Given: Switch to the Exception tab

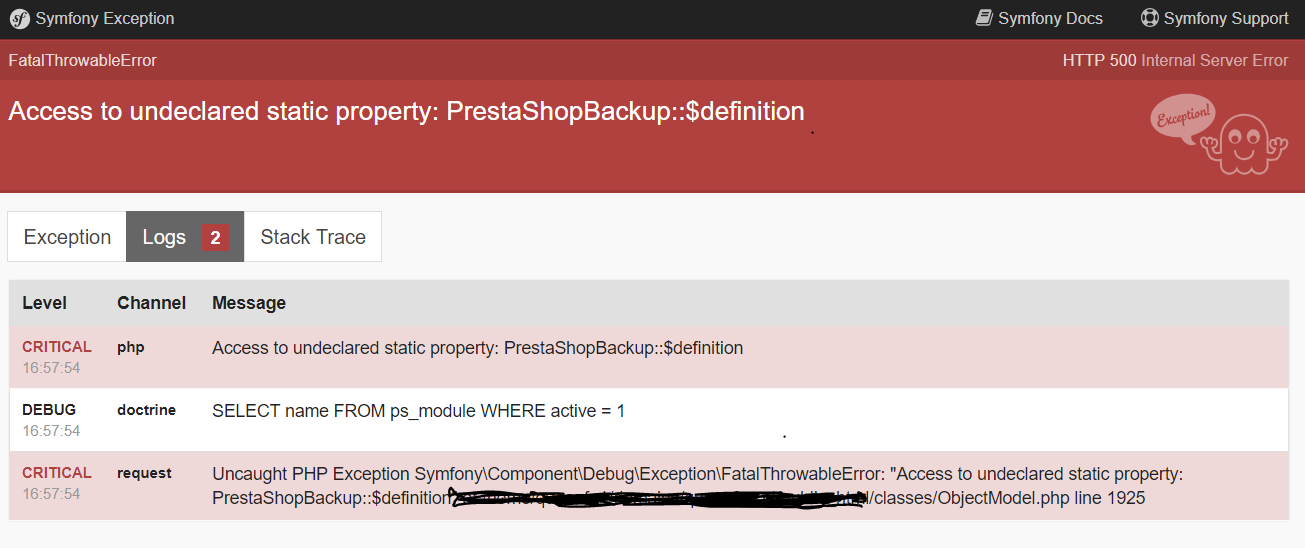Looking at the screenshot, I should click(x=67, y=237).
